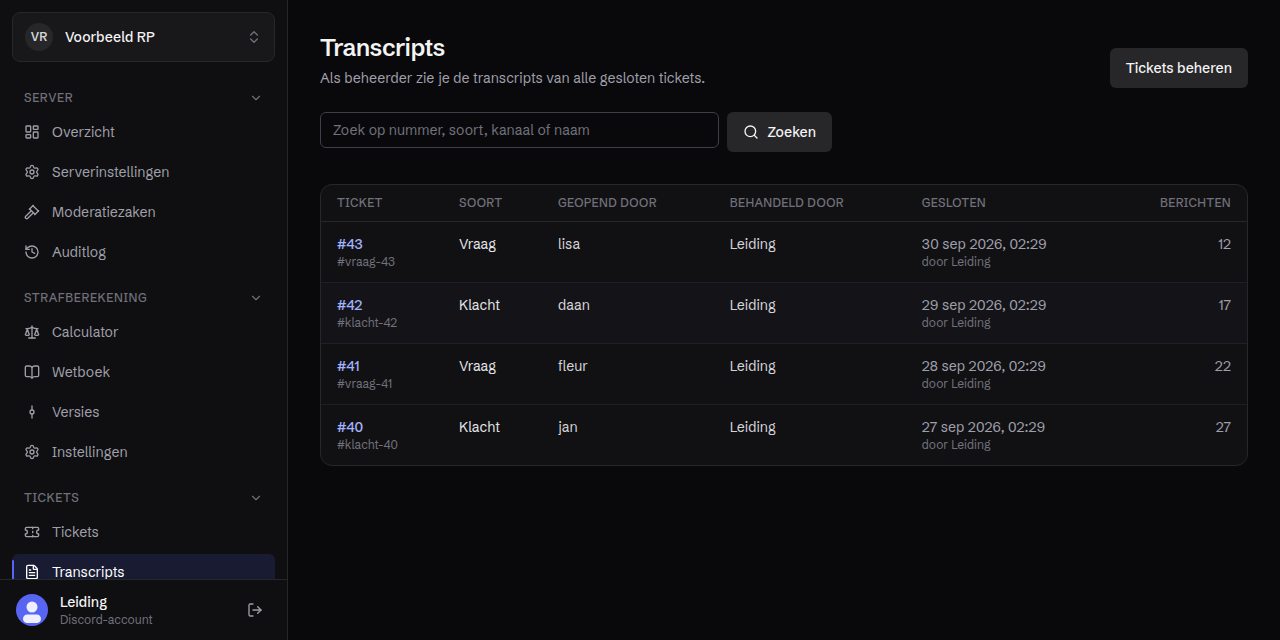Click channel name #vraag-41
The width and height of the screenshot is (1280, 640).
pyautogui.click(x=365, y=384)
